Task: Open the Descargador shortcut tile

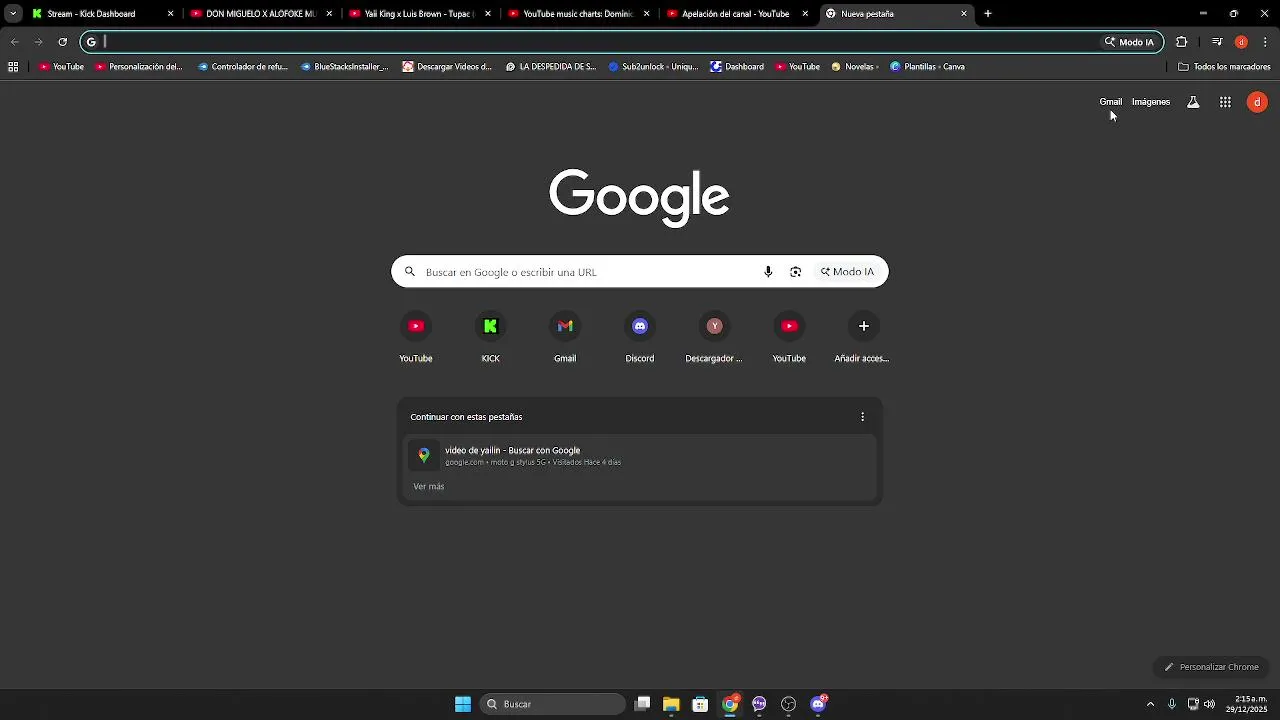Action: pos(714,337)
